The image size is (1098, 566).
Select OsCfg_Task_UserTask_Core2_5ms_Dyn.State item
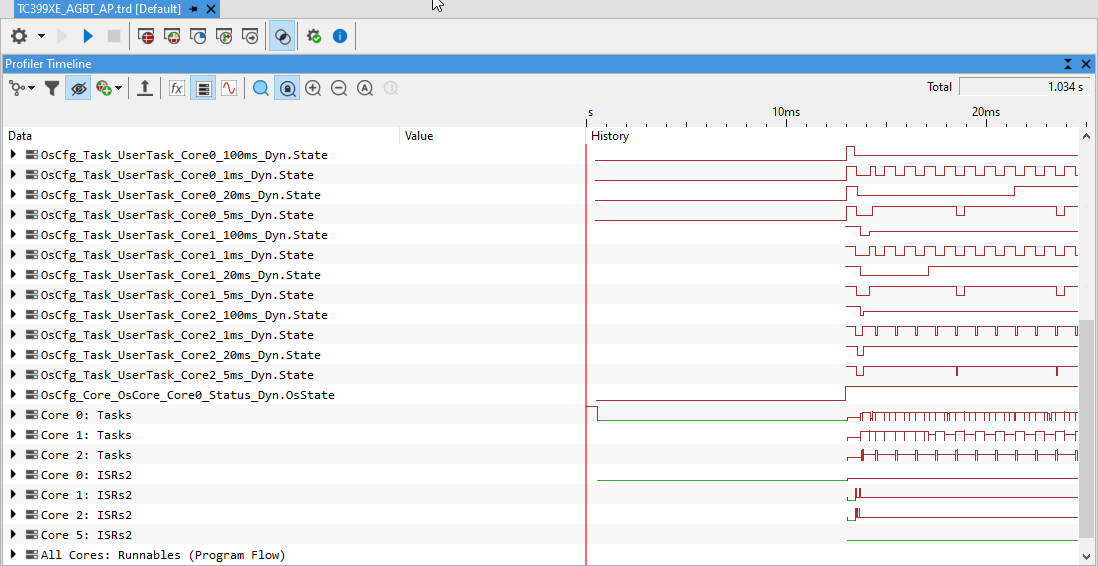[x=177, y=375]
